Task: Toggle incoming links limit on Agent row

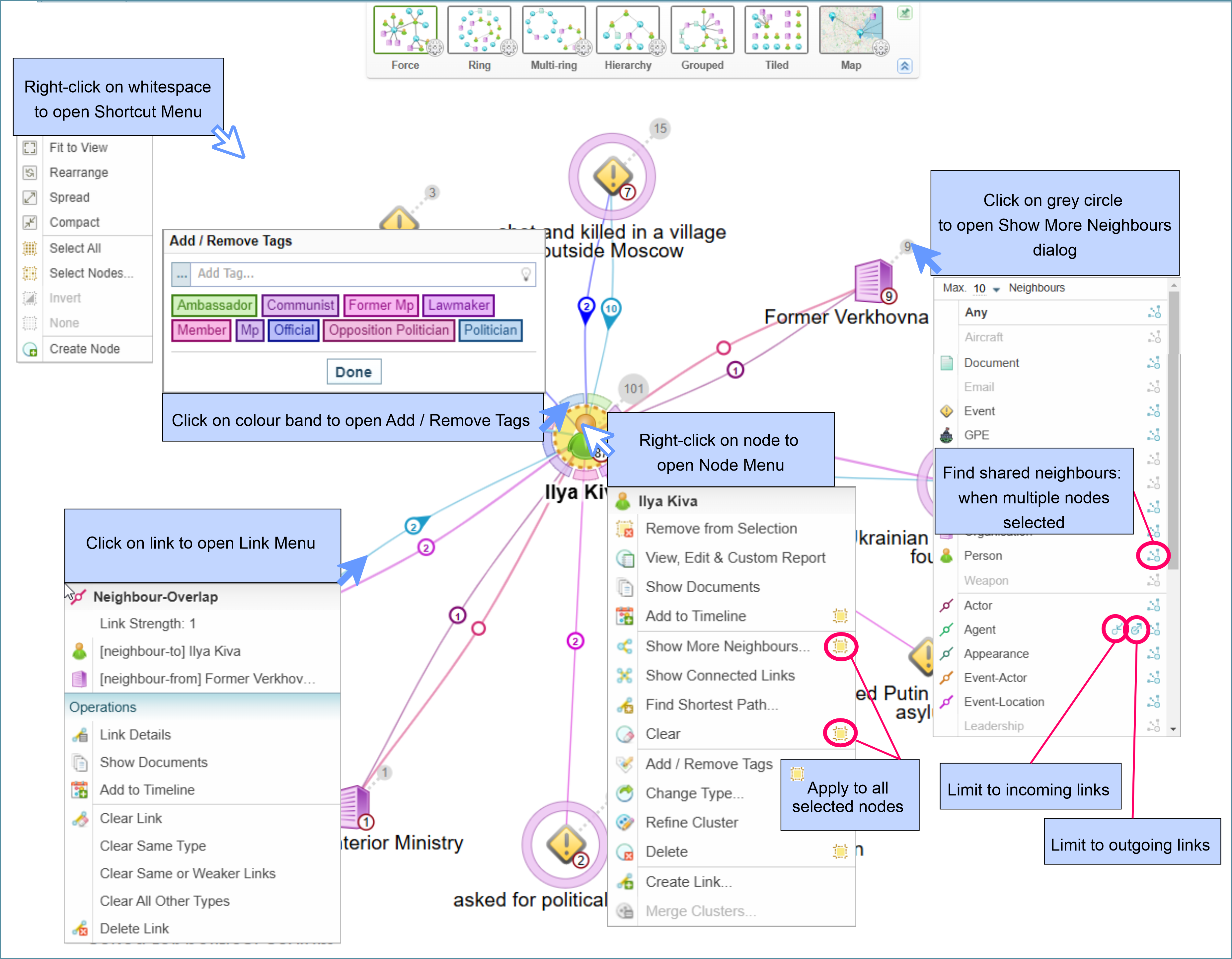Action: point(1116,629)
